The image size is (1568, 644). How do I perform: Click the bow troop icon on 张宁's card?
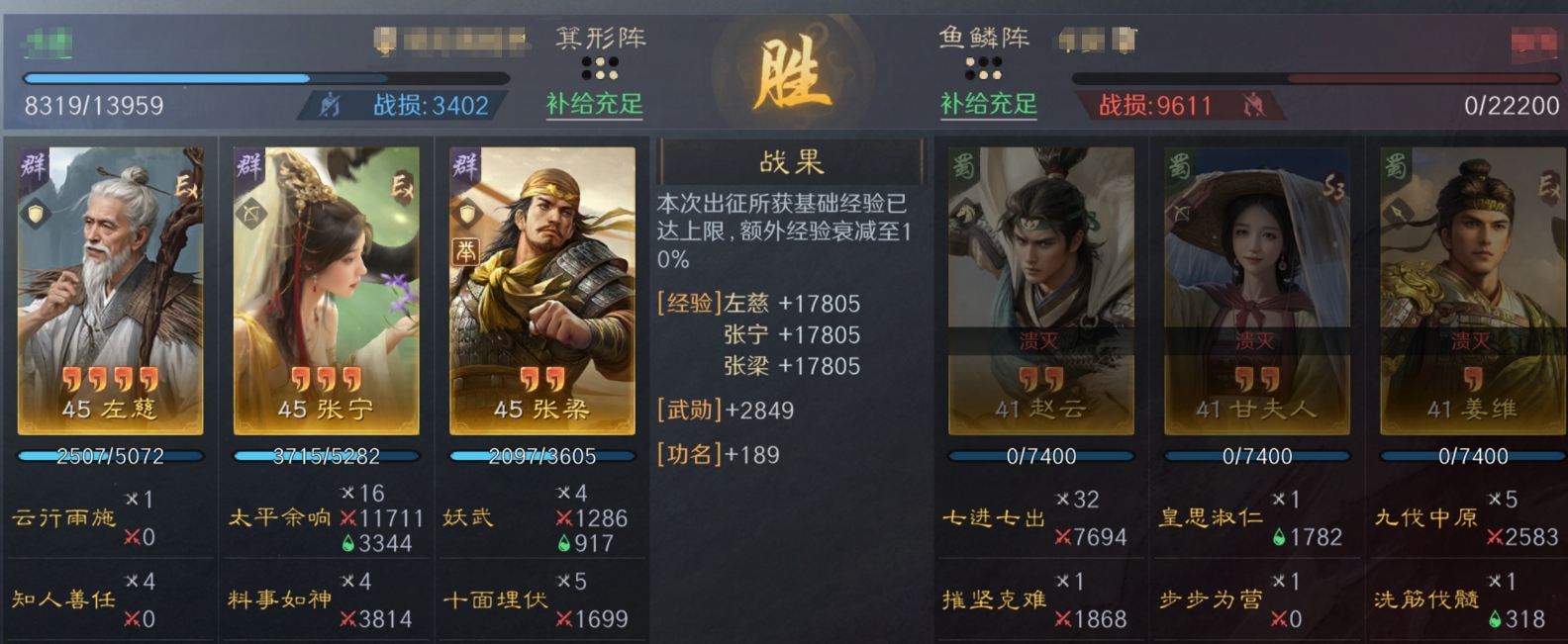(251, 213)
